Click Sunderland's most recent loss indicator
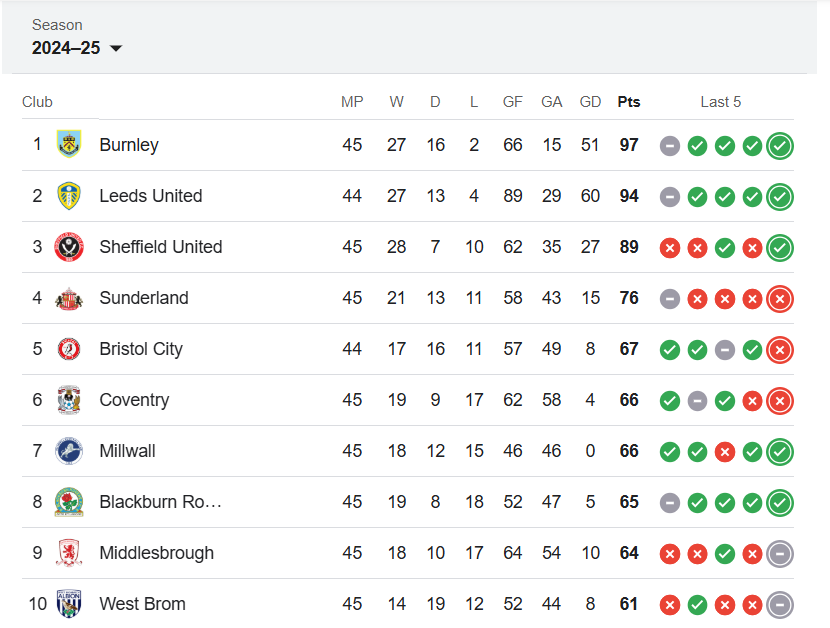 (780, 299)
